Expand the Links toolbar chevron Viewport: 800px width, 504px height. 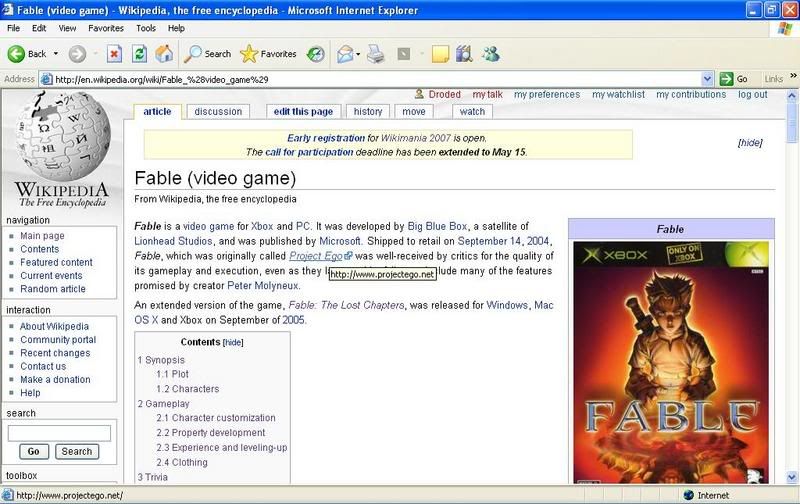[x=793, y=76]
